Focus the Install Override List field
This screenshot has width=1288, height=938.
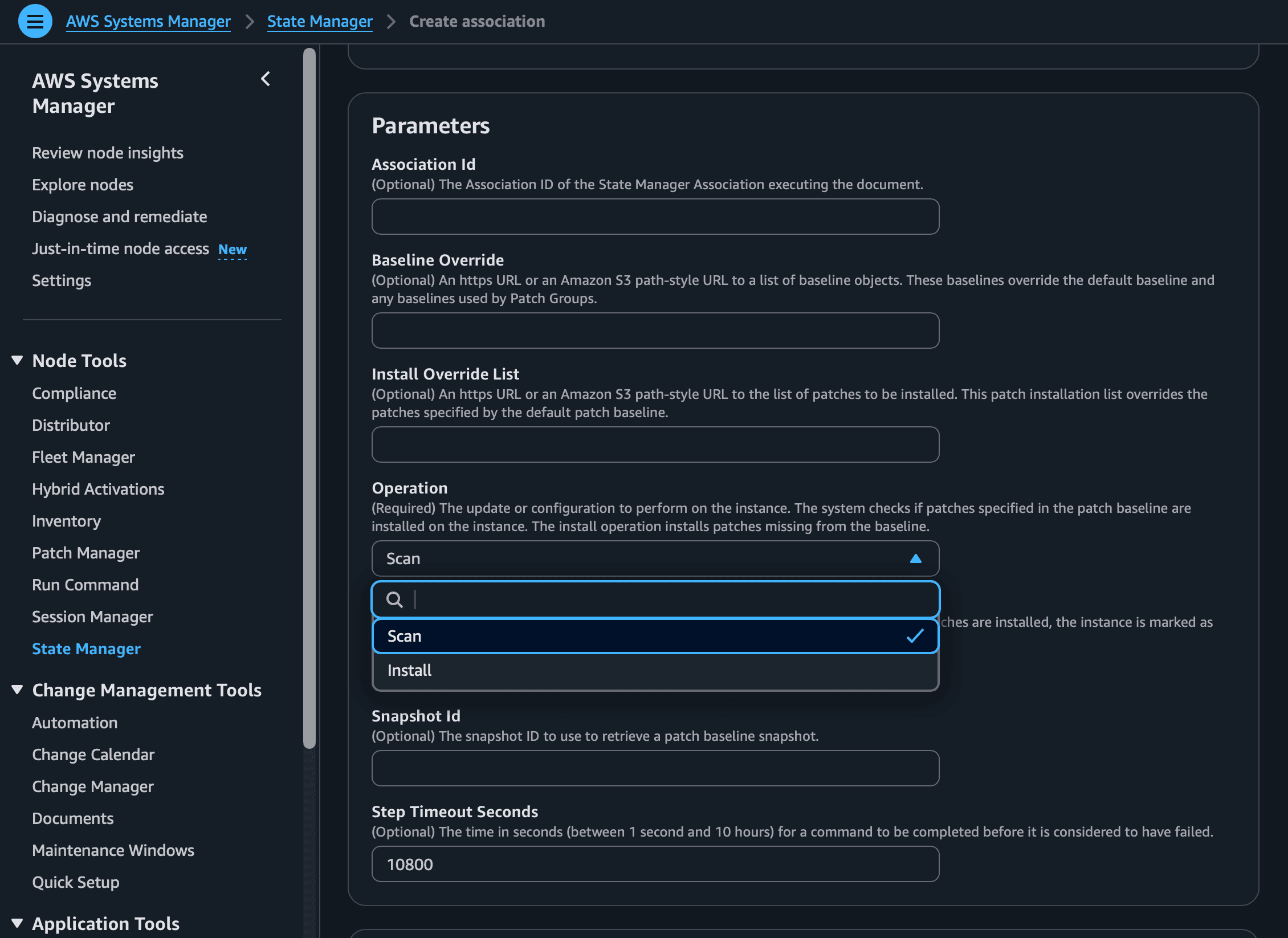pyautogui.click(x=655, y=444)
